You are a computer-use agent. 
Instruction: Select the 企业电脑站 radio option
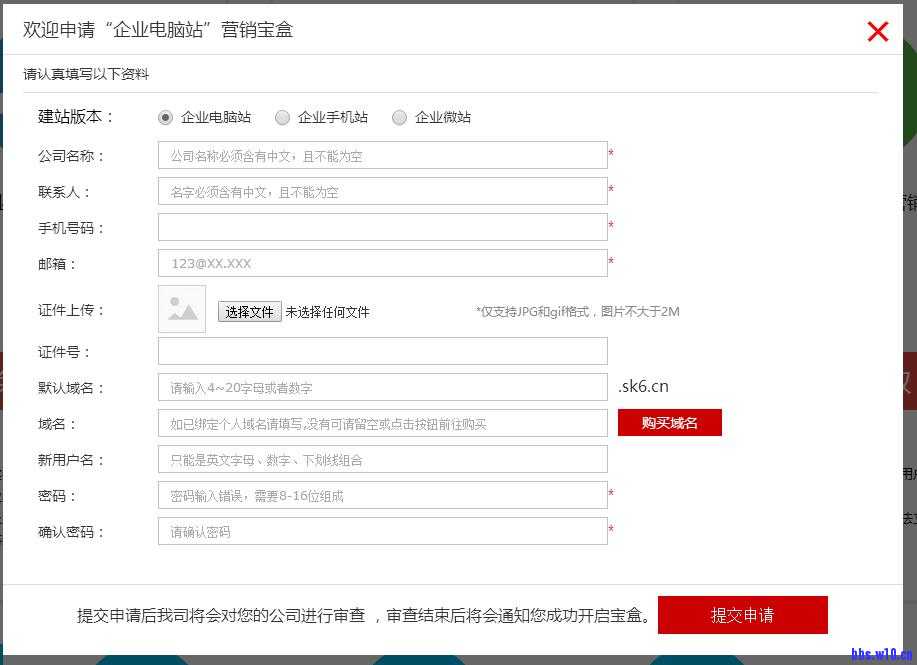pyautogui.click(x=166, y=118)
